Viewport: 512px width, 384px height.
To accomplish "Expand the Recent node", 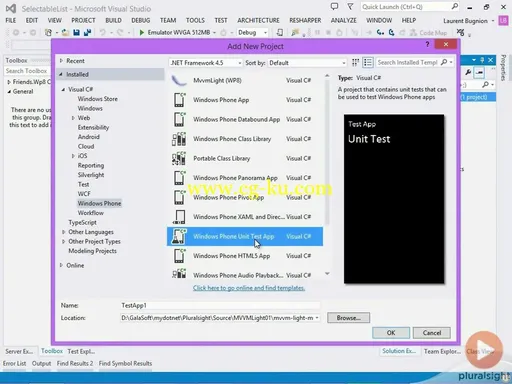I will click(x=61, y=61).
